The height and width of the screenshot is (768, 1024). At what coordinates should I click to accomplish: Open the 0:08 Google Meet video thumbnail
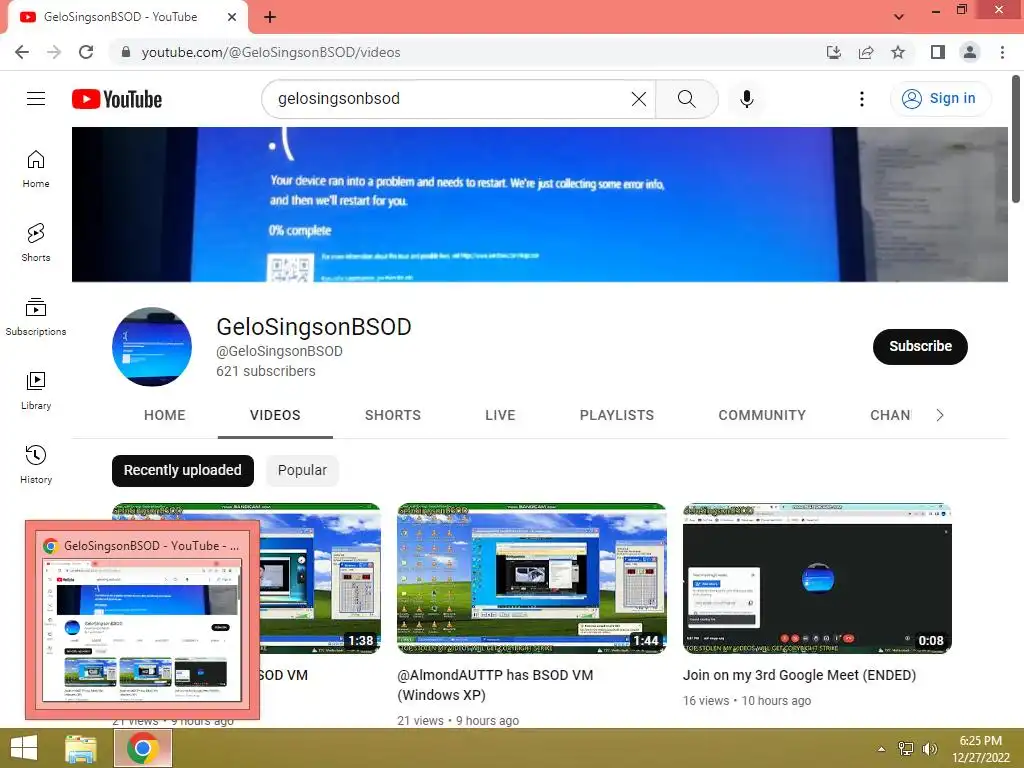[817, 578]
